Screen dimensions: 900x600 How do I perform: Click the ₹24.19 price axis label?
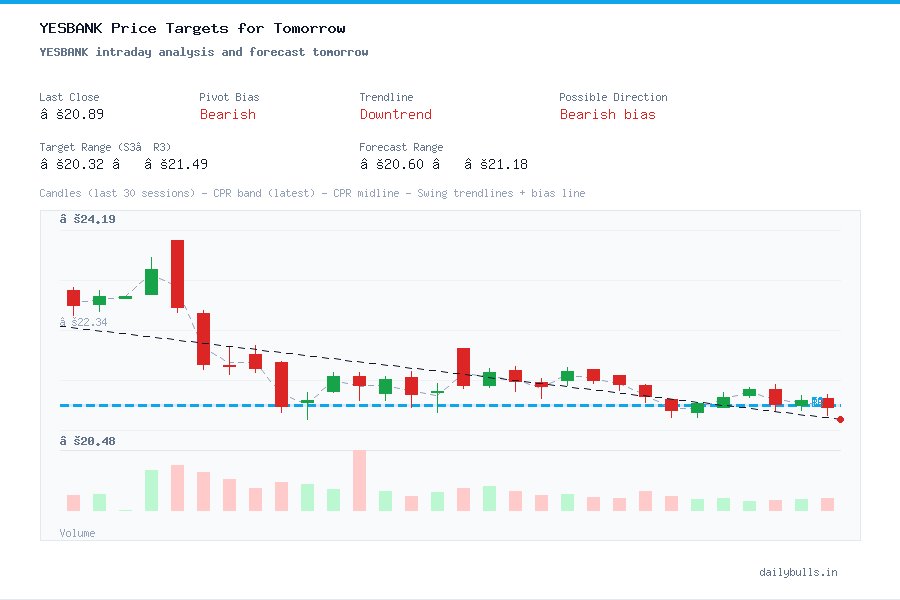(88, 219)
